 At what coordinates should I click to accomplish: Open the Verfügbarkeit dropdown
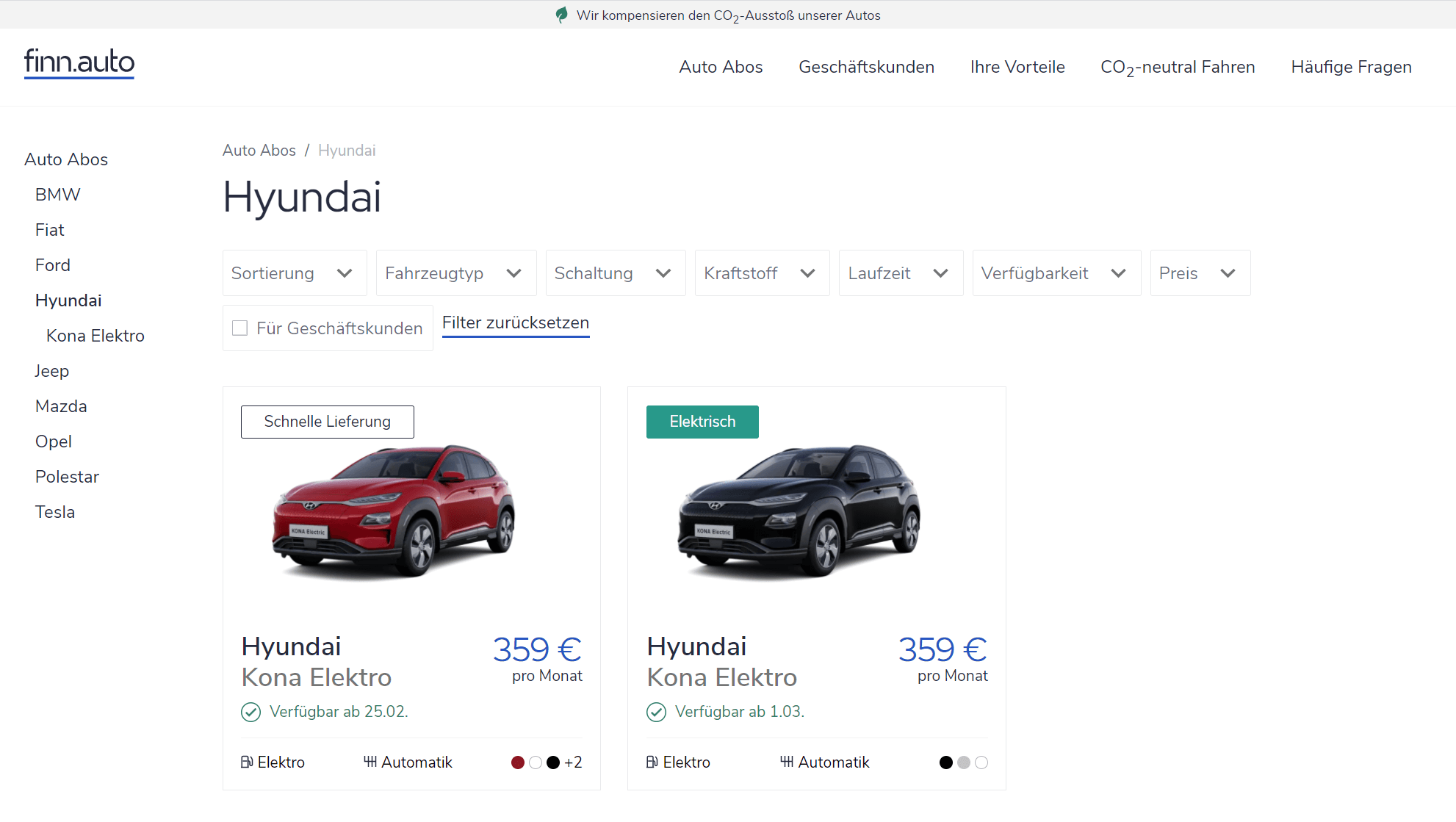click(1057, 273)
